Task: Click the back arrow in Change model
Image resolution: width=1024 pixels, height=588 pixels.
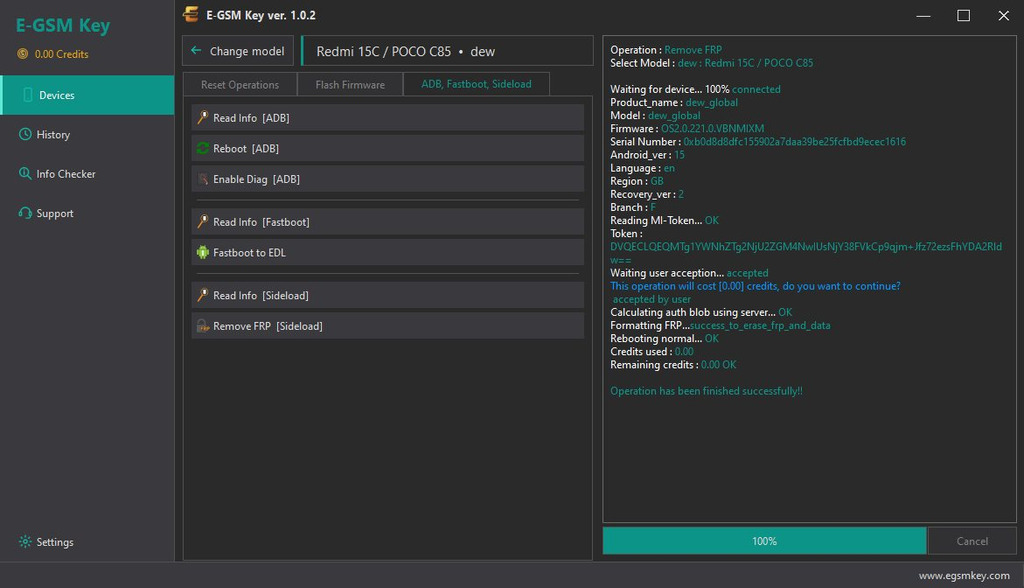Action: (x=196, y=50)
